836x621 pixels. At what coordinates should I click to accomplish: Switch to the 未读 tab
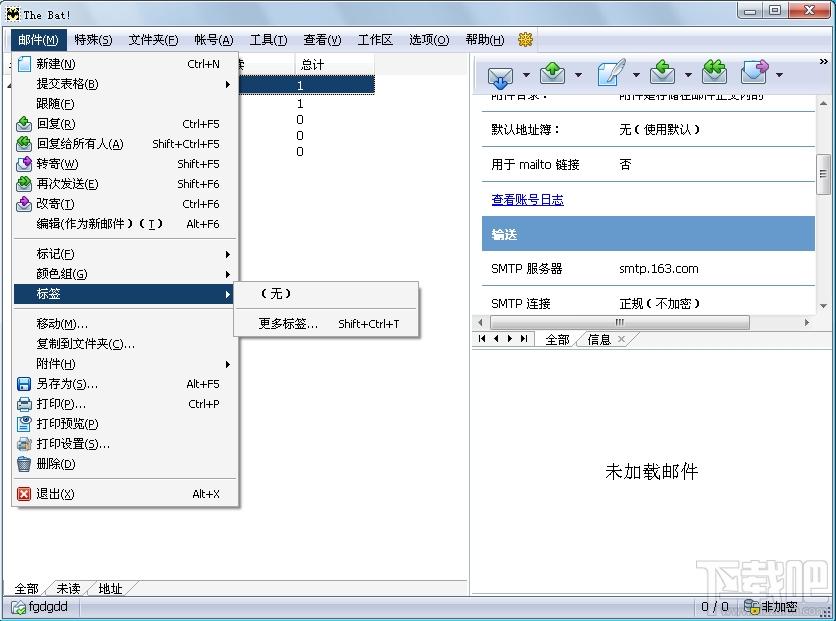68,589
